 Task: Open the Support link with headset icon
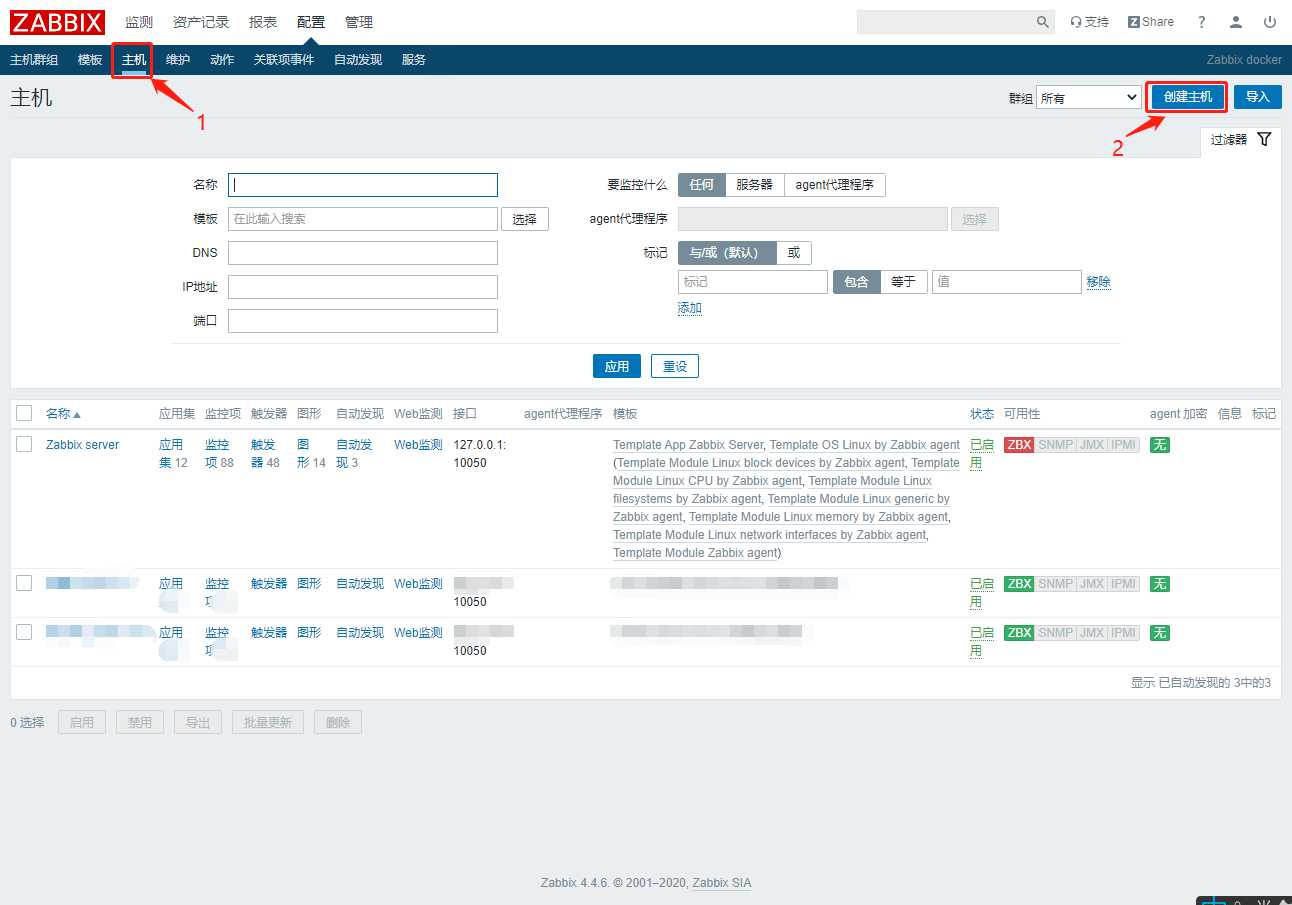click(1090, 22)
